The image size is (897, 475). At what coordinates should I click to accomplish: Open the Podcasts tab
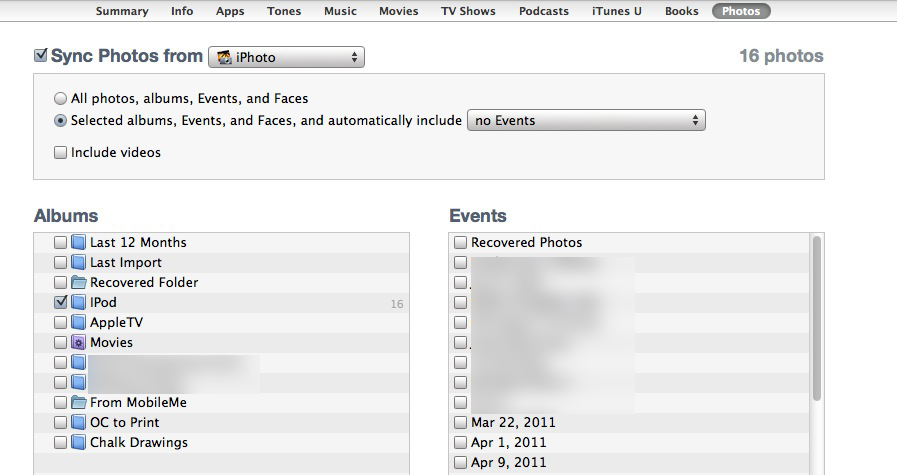[x=544, y=11]
